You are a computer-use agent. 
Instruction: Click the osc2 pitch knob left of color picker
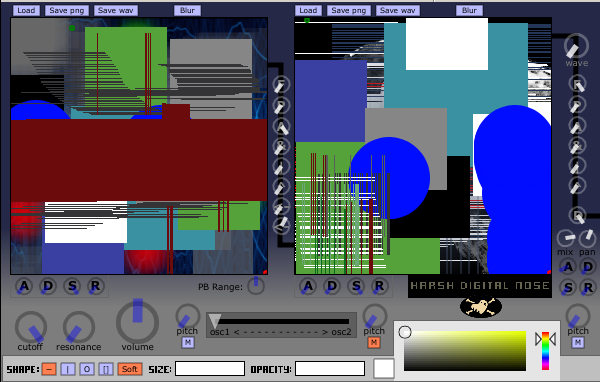tap(375, 316)
